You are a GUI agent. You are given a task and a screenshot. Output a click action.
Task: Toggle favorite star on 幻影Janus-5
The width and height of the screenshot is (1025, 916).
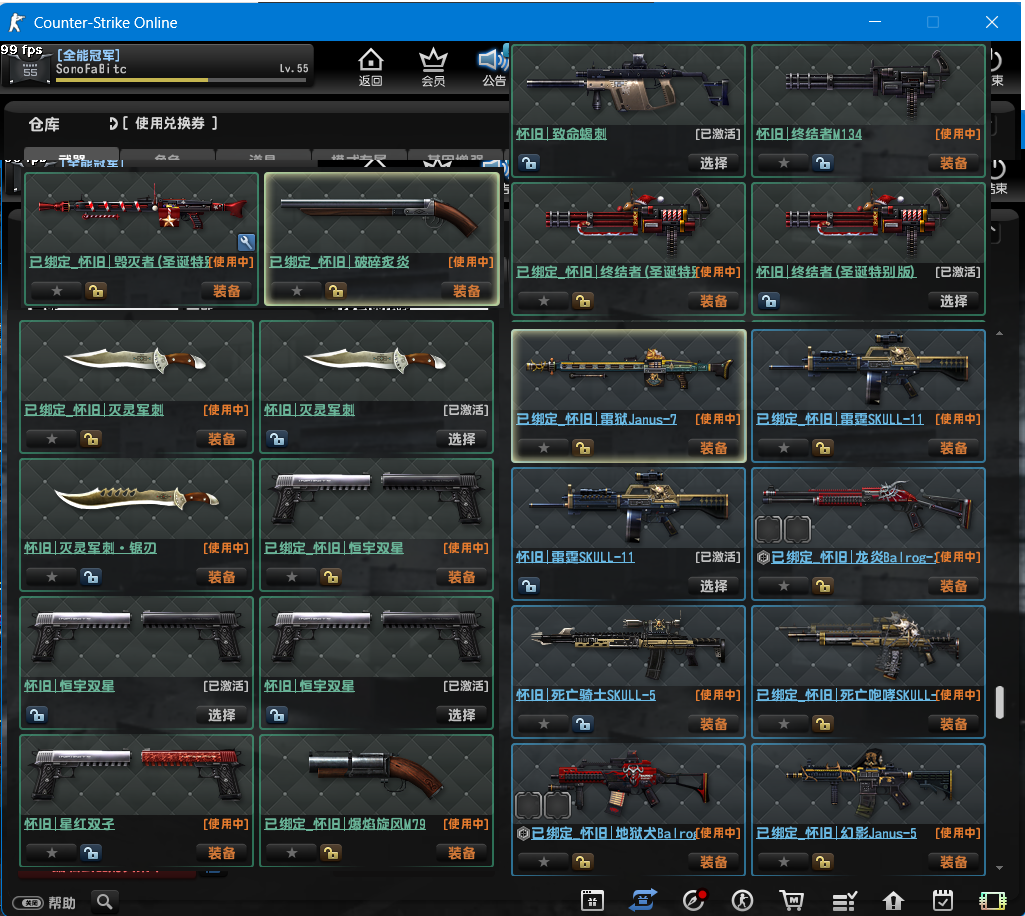(x=784, y=862)
